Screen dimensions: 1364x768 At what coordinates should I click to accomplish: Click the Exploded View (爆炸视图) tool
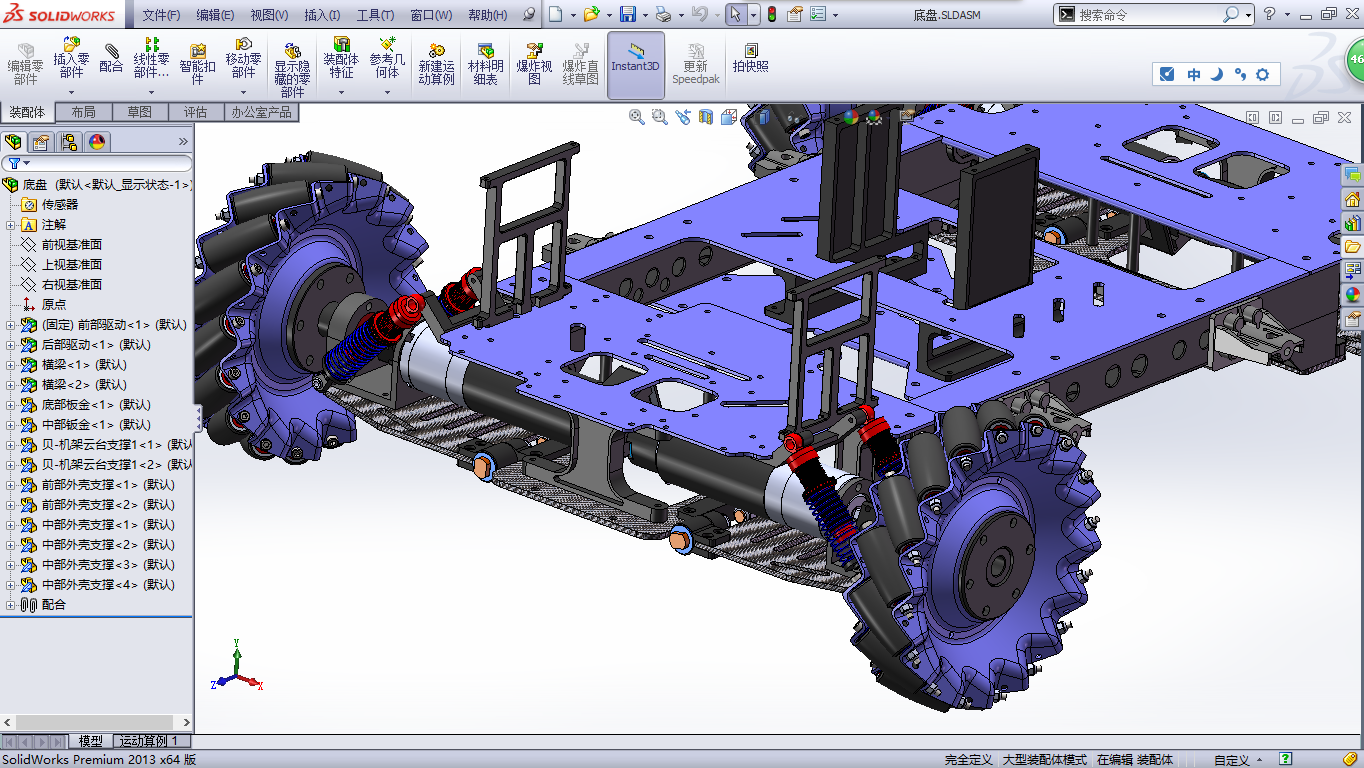click(x=534, y=64)
